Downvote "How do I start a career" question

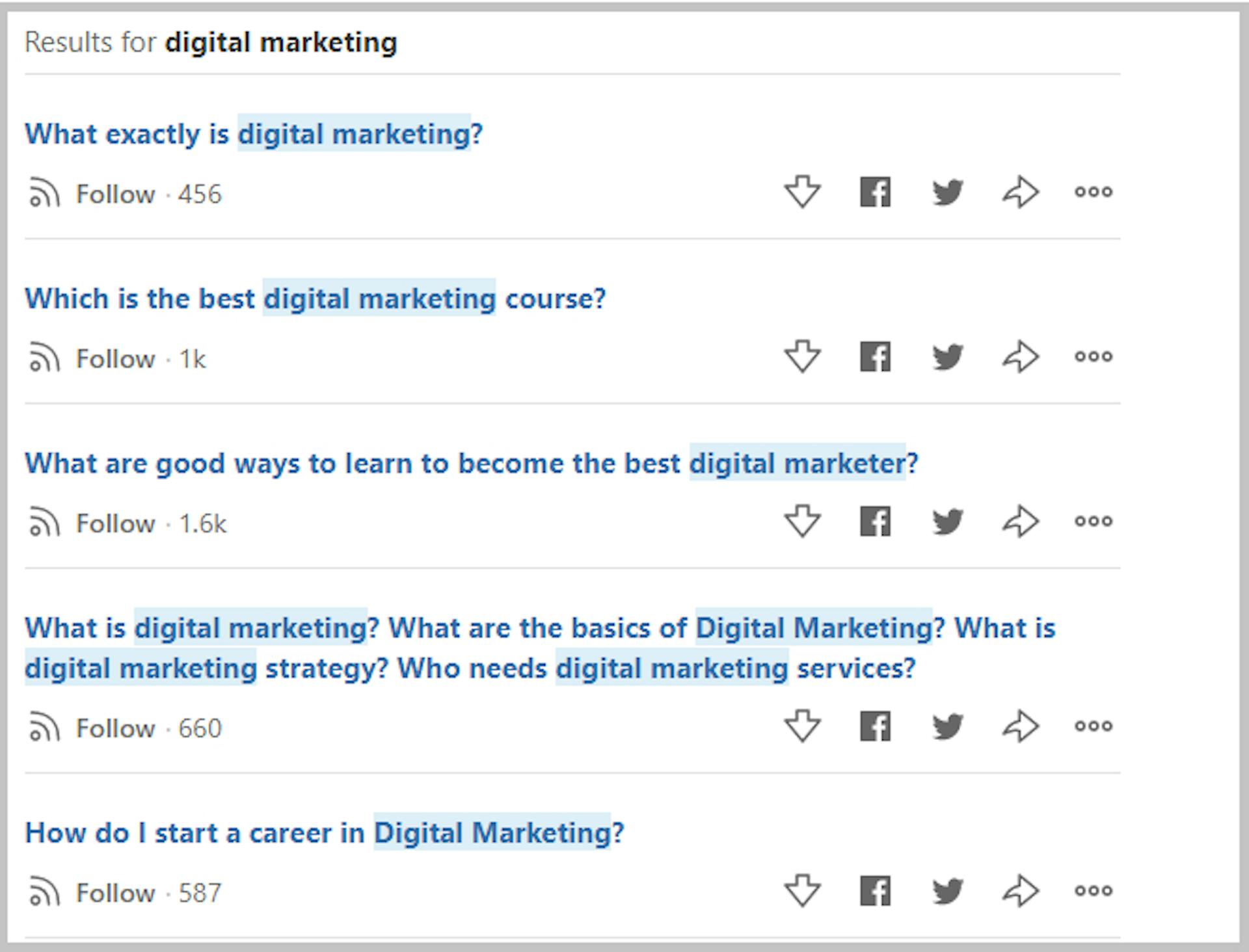[802, 890]
